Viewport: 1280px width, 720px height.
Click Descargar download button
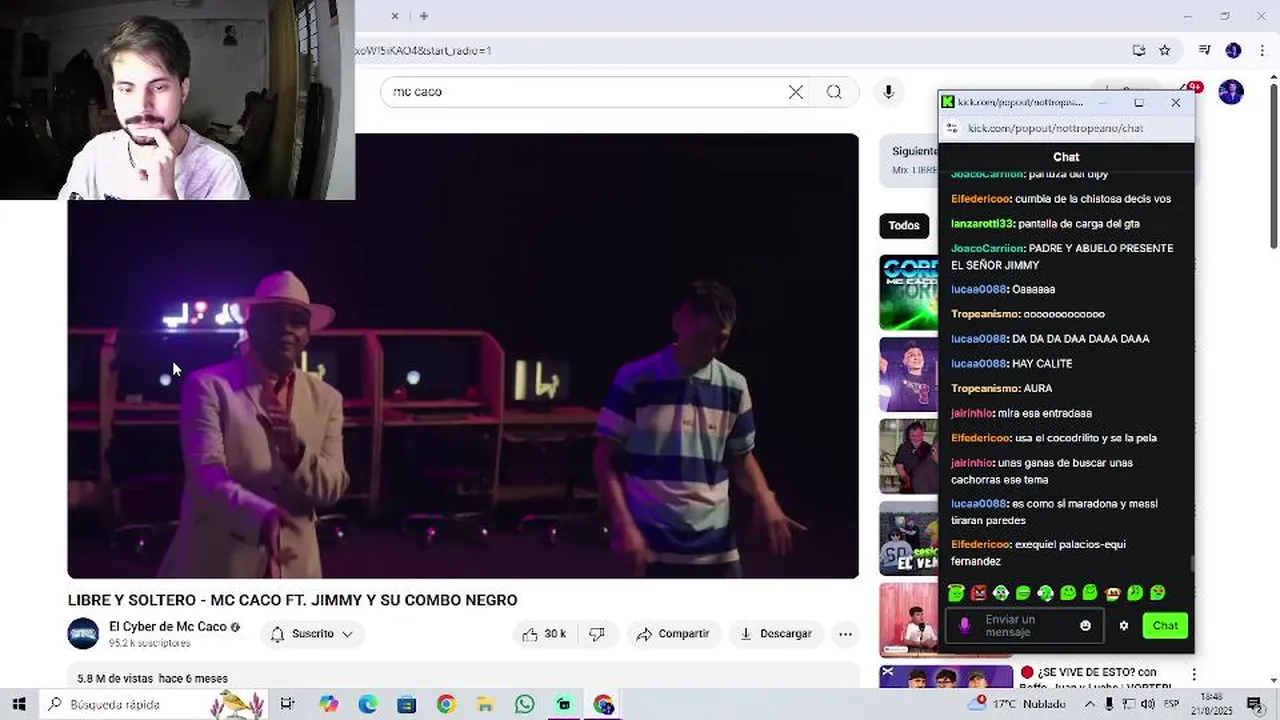point(776,634)
